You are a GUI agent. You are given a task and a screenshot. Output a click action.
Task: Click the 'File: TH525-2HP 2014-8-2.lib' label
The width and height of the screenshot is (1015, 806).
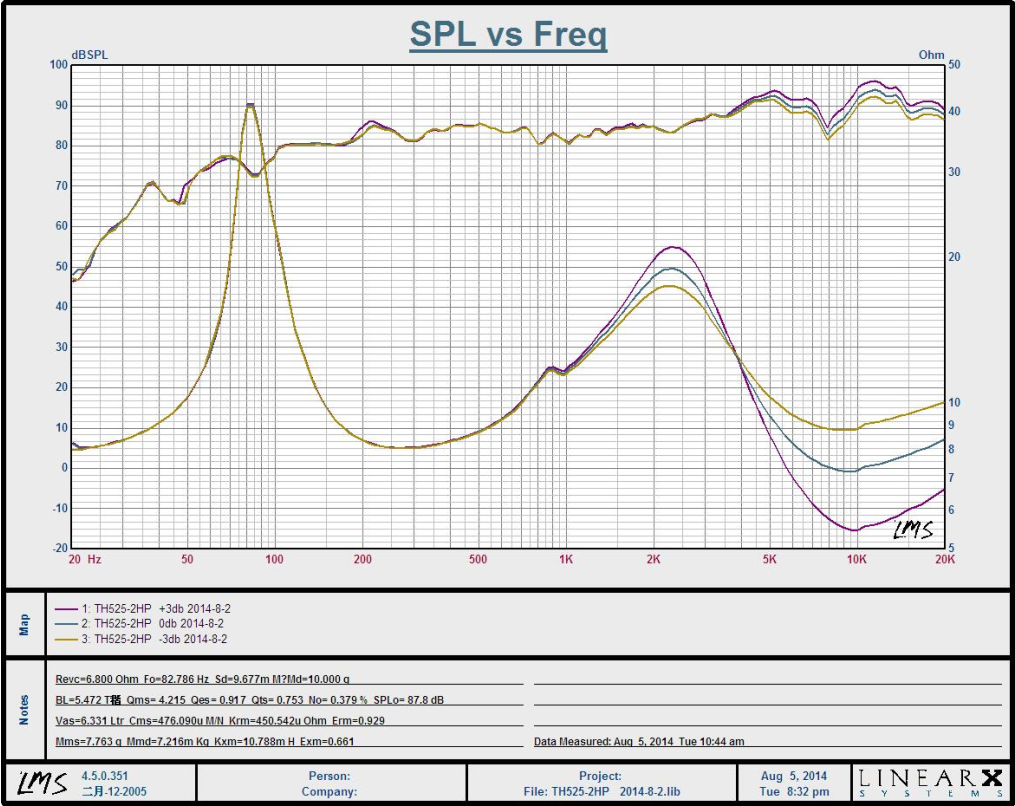(x=600, y=792)
